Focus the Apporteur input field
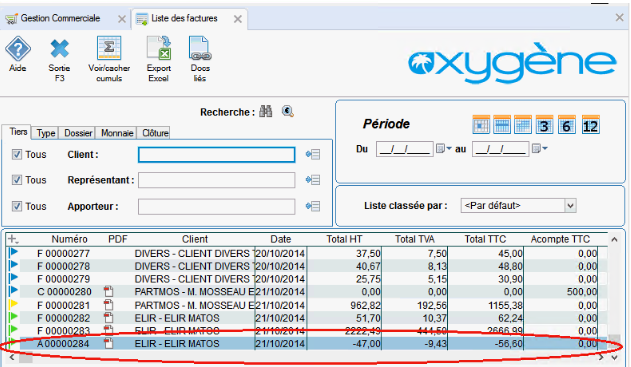This screenshot has width=631, height=367. pos(217,206)
